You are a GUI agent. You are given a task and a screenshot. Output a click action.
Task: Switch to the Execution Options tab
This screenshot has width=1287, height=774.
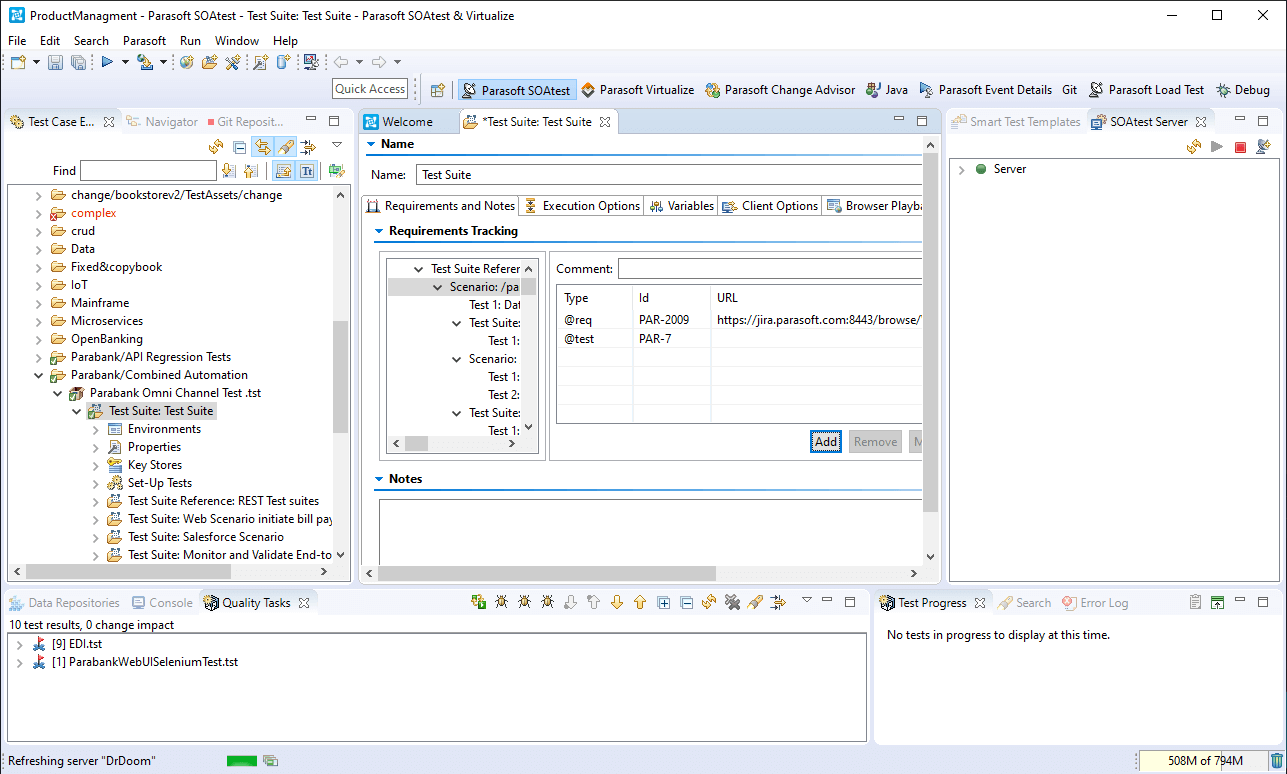tap(582, 206)
